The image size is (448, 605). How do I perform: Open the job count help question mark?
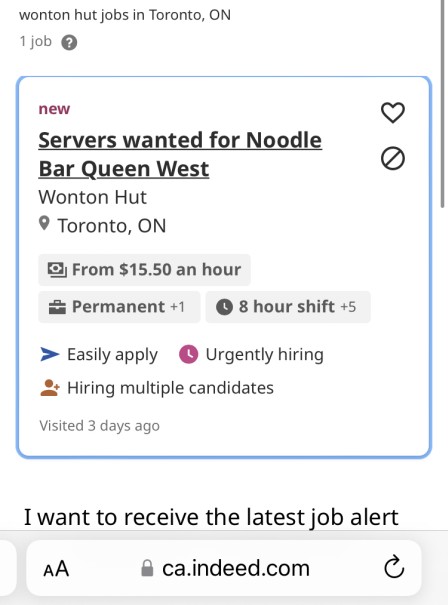tap(69, 42)
